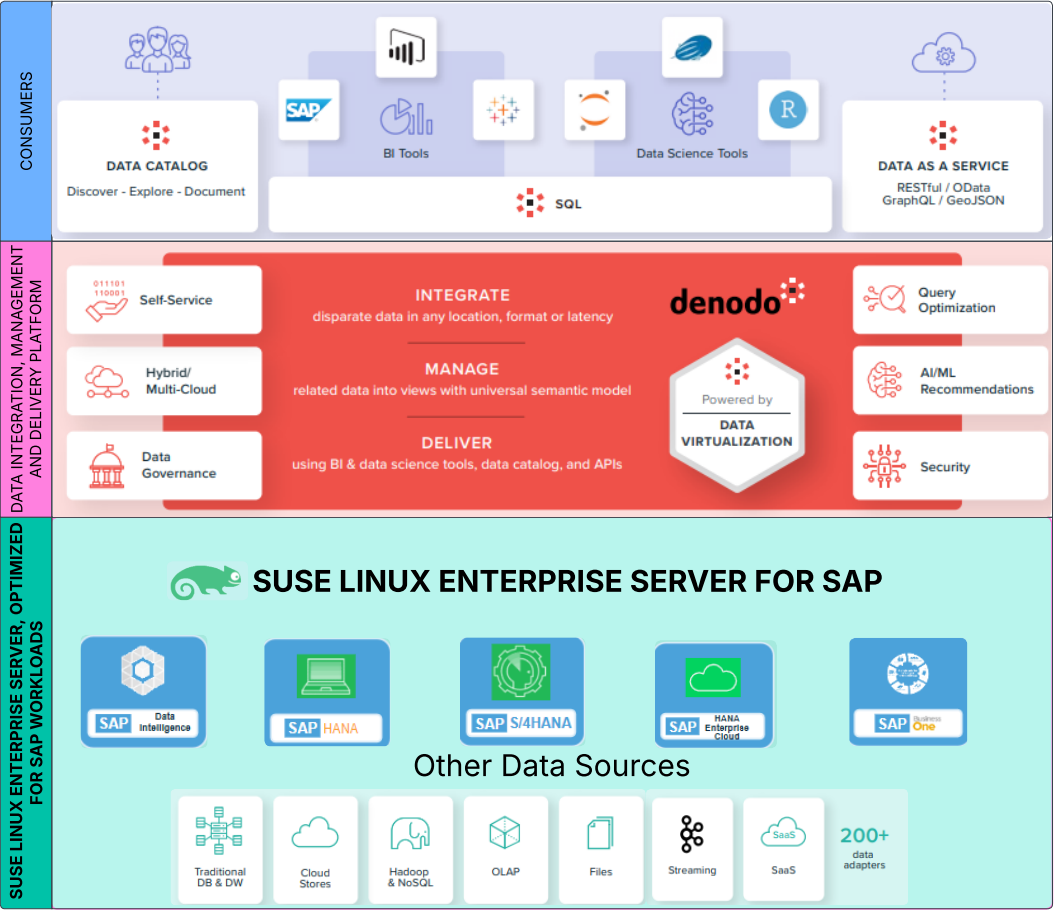Open the Data as a Service card

(943, 163)
